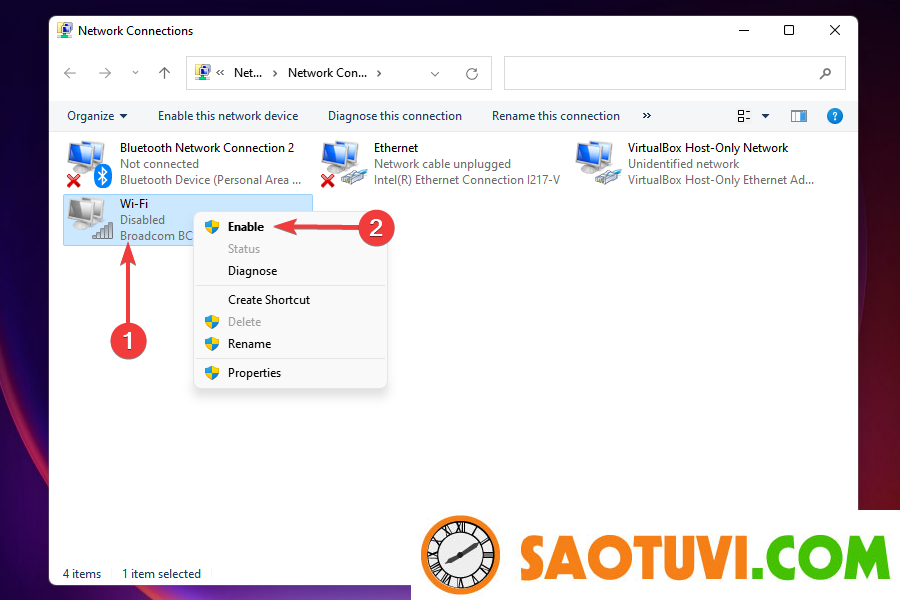Toggle the preview pane icon

tap(798, 116)
